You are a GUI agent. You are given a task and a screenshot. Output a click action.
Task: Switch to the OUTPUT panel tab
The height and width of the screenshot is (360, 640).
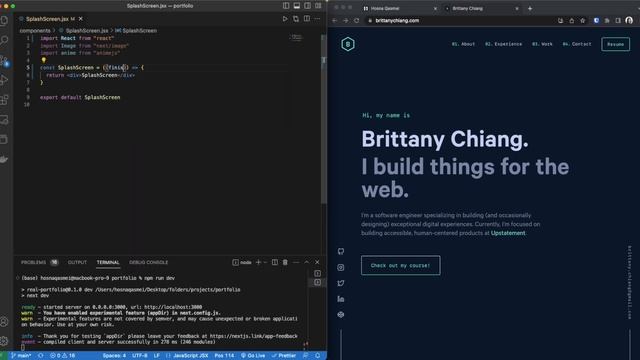77,262
